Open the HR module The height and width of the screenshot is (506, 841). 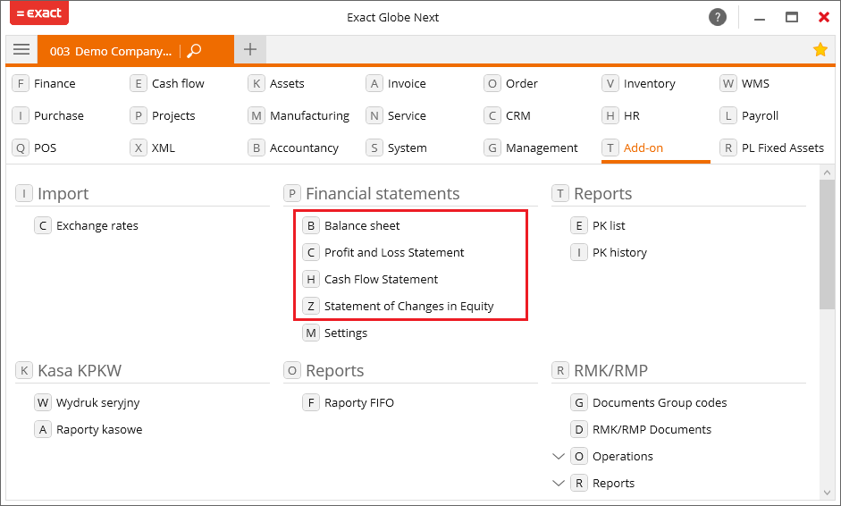pyautogui.click(x=621, y=116)
